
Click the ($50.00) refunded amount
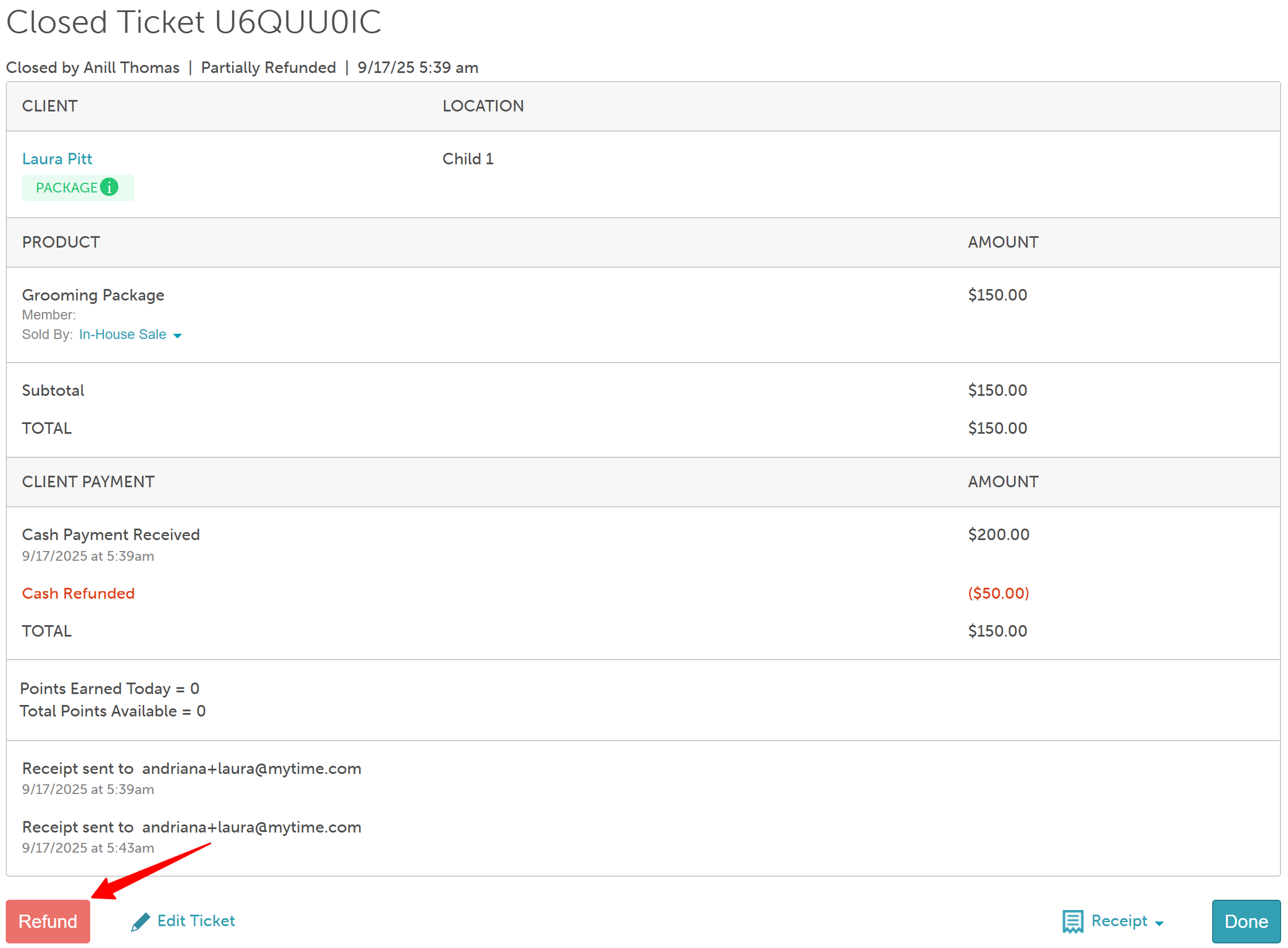click(x=998, y=594)
